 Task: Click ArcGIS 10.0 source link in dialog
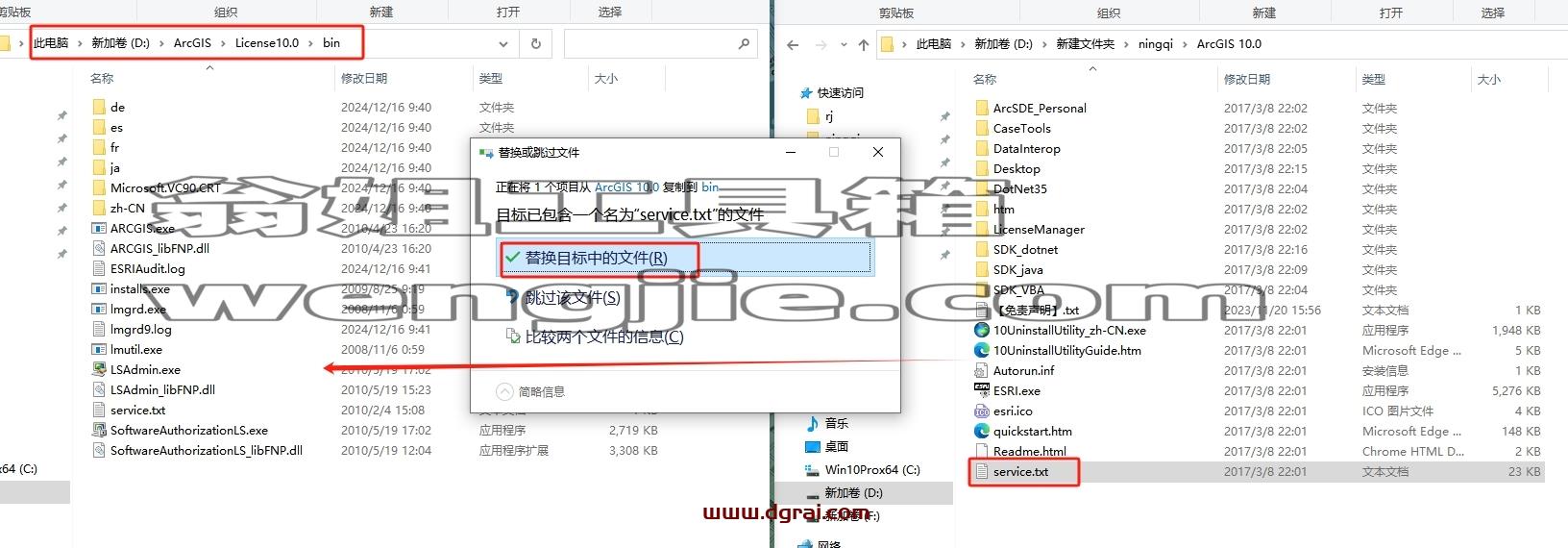tap(626, 187)
